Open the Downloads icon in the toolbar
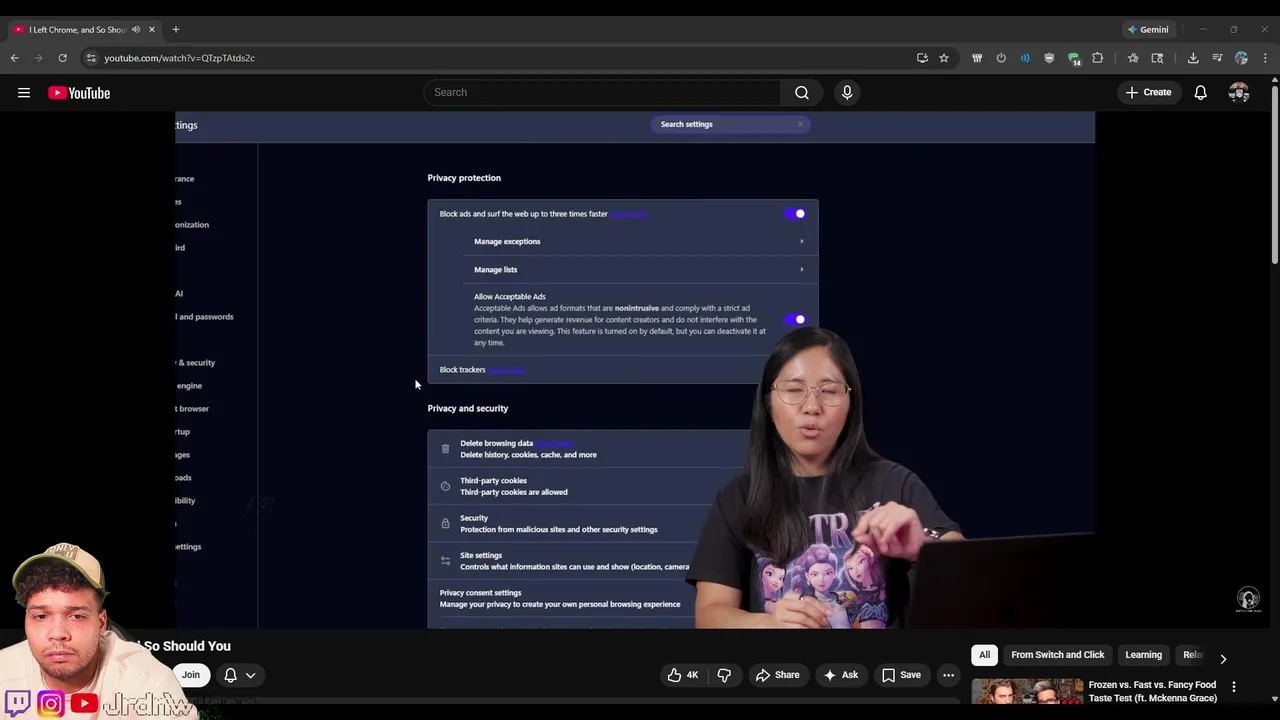This screenshot has height=720, width=1280. click(x=1193, y=58)
